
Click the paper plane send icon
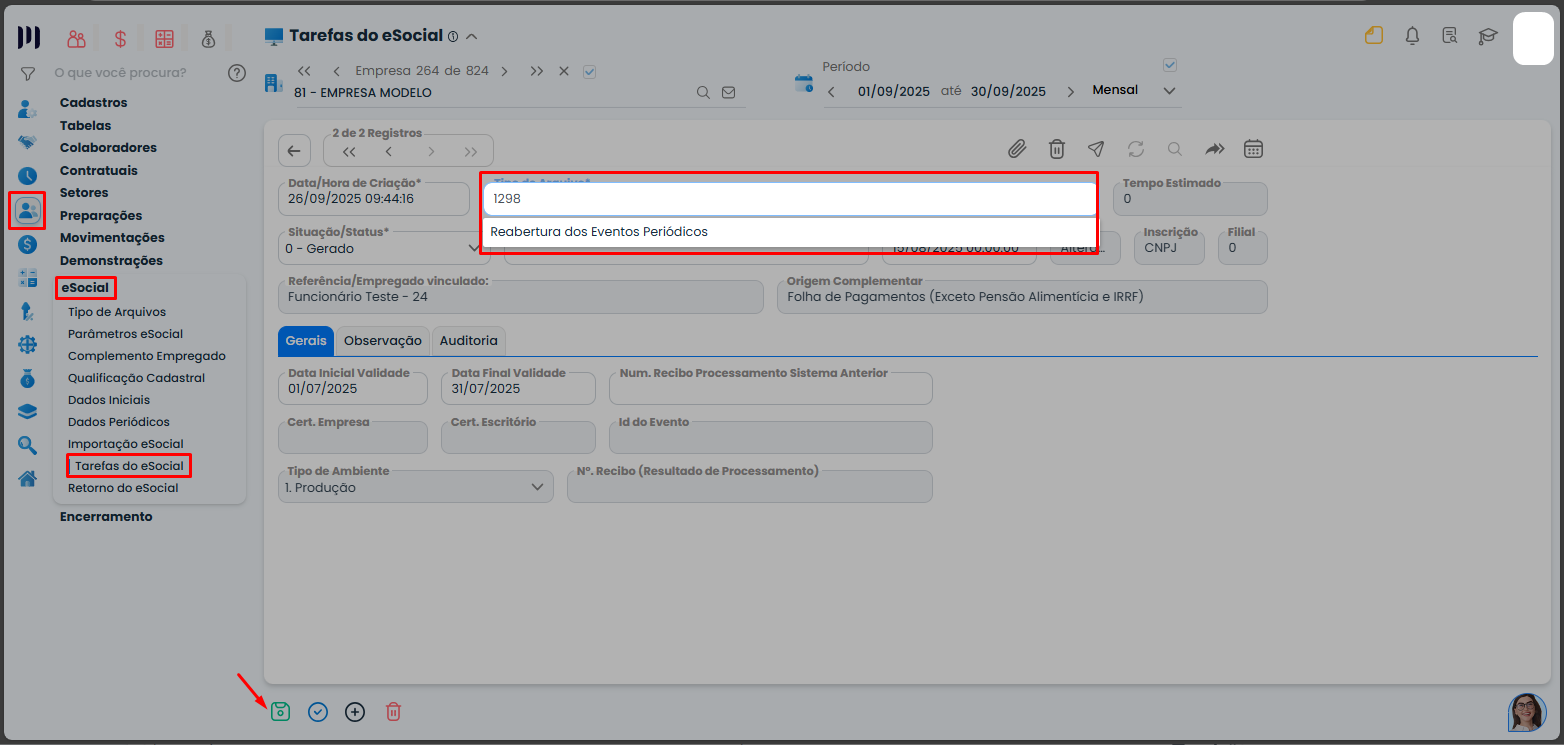(1096, 149)
